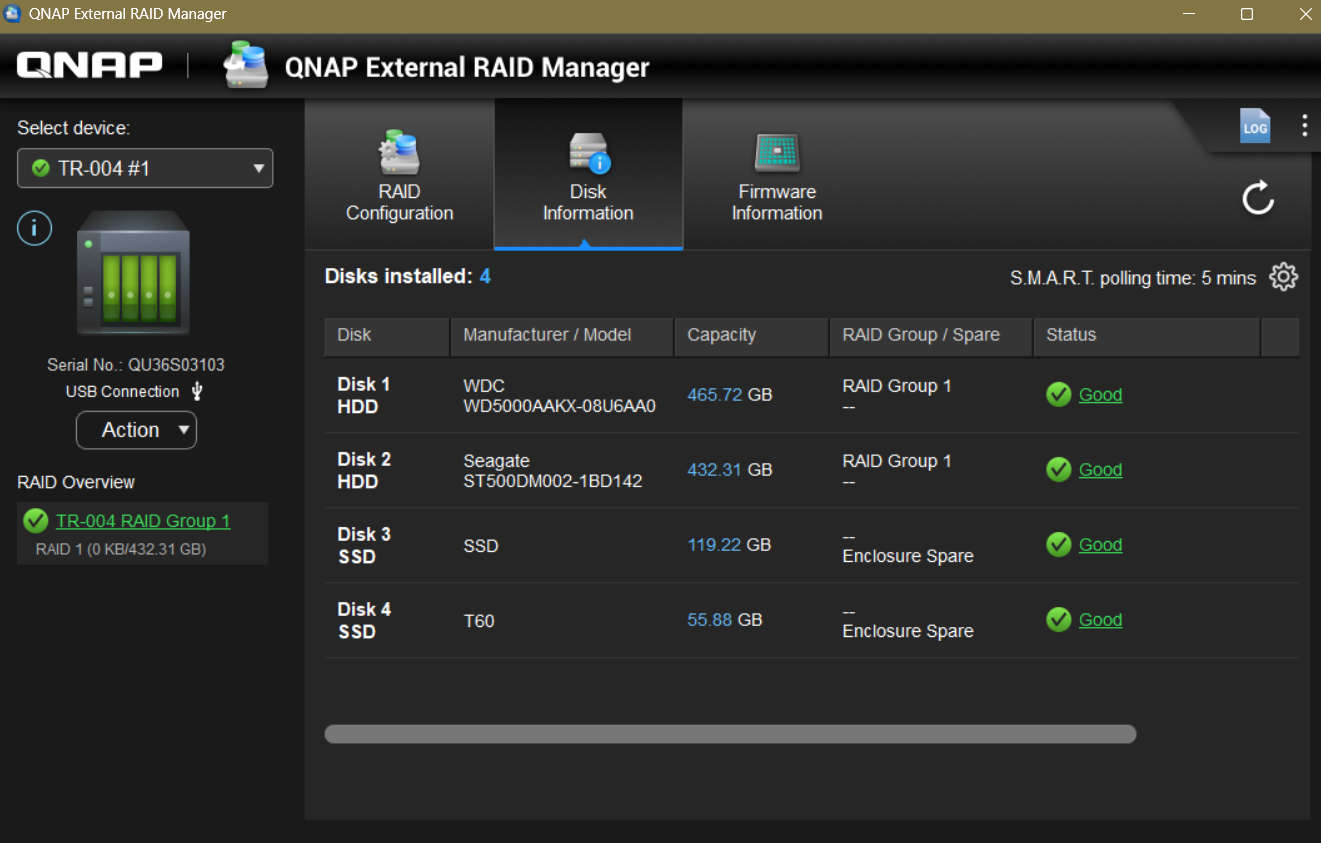Click Disk 1 RAID Group 1 cell

(x=897, y=386)
